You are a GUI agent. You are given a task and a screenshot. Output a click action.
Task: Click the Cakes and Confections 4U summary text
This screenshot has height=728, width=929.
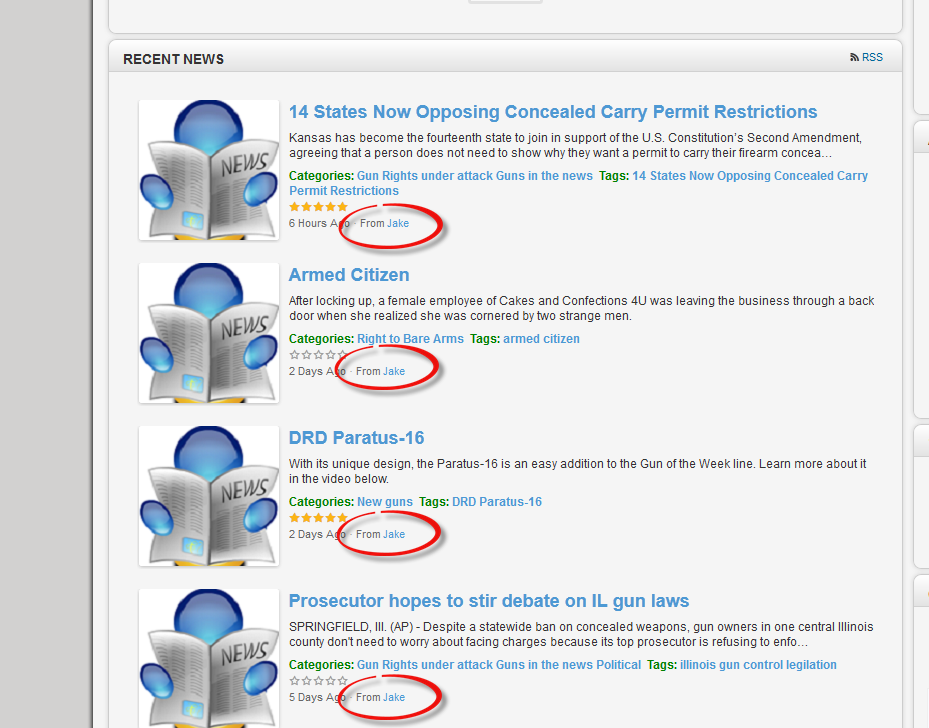pyautogui.click(x=581, y=308)
